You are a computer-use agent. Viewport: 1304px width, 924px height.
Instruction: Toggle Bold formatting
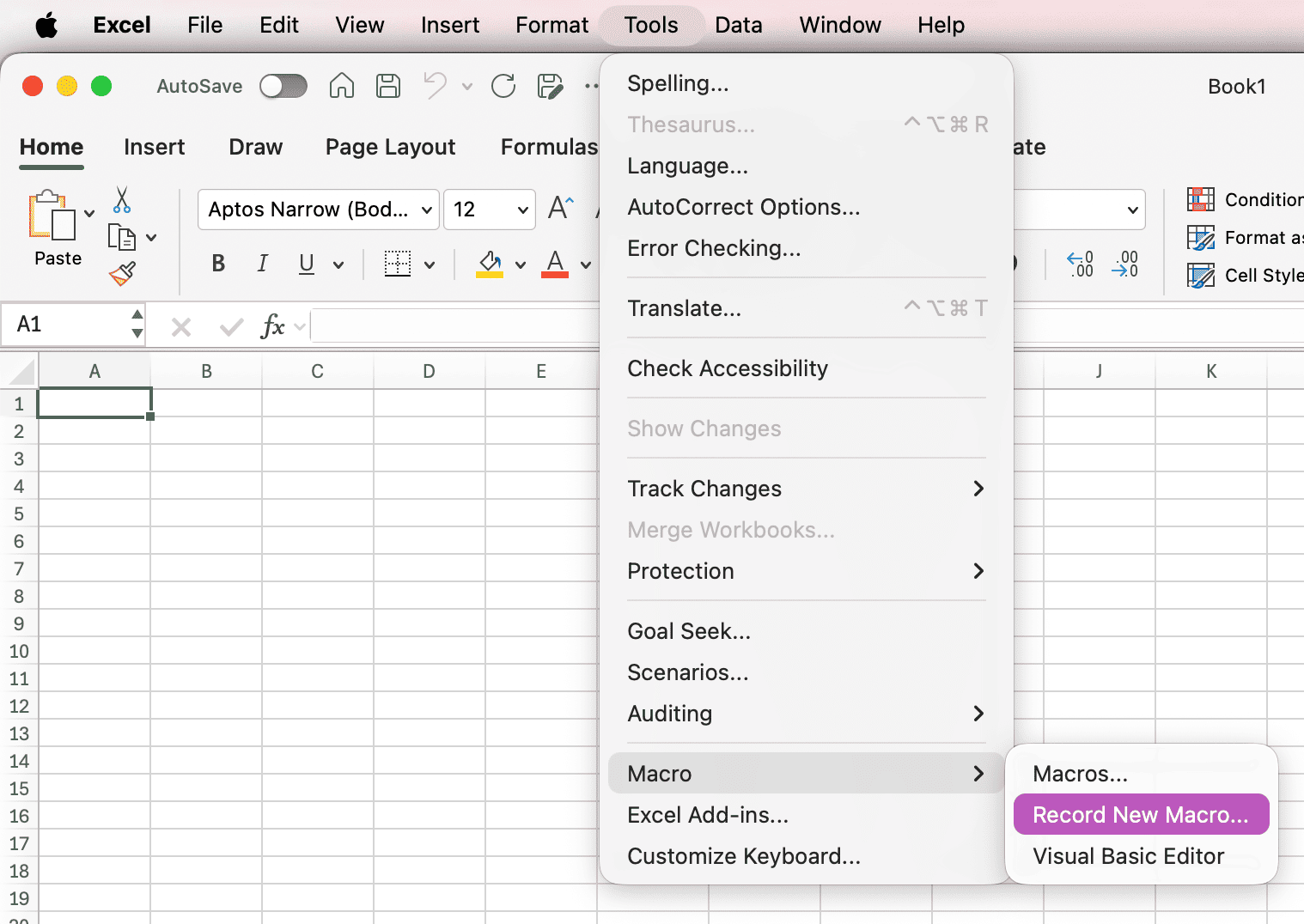[x=218, y=264]
